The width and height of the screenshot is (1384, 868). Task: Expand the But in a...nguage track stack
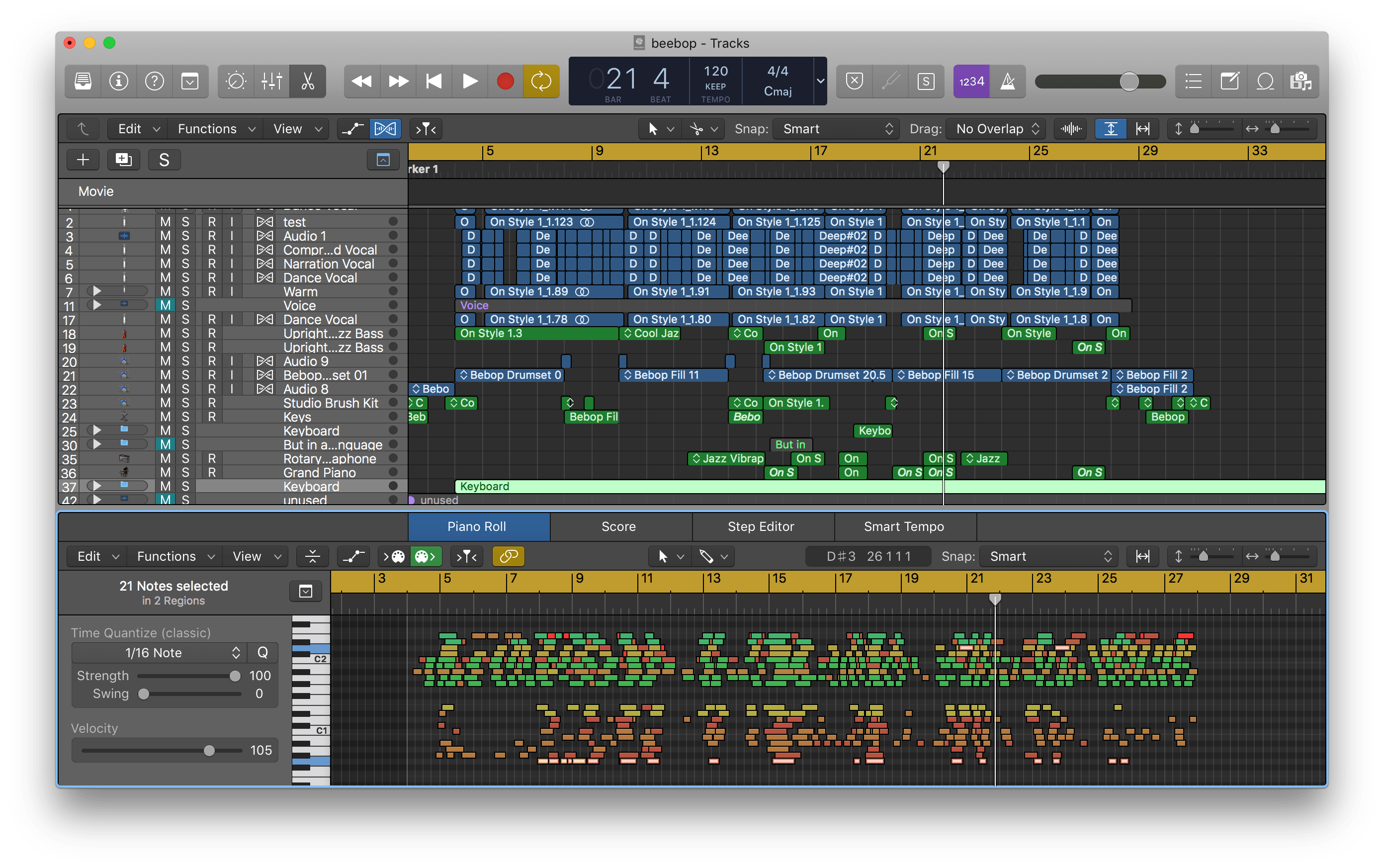[x=97, y=444]
